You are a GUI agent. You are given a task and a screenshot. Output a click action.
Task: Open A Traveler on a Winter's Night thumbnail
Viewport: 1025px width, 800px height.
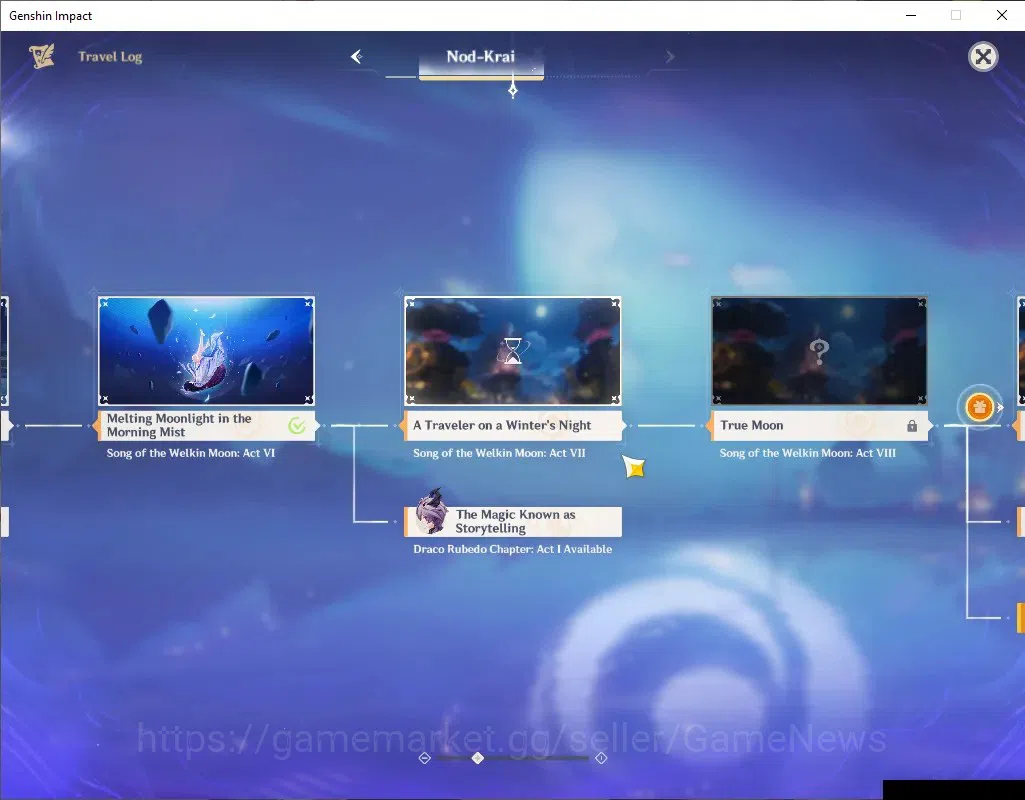(x=512, y=351)
